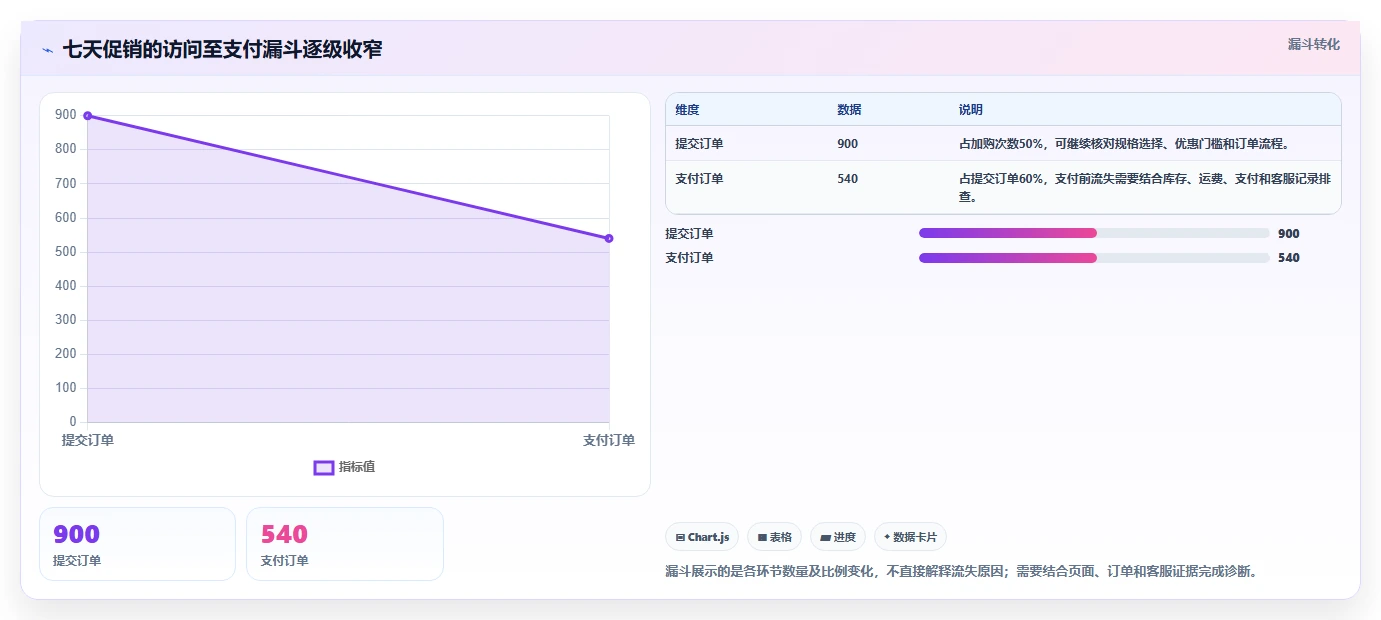The image size is (1381, 620).
Task: Click the 数据卡片 tag chip
Action: [x=910, y=537]
